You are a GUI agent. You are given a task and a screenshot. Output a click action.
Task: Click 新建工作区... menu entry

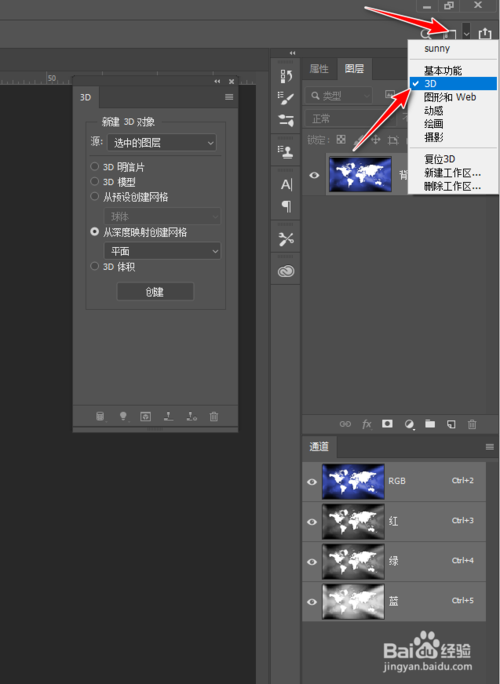coord(453,173)
